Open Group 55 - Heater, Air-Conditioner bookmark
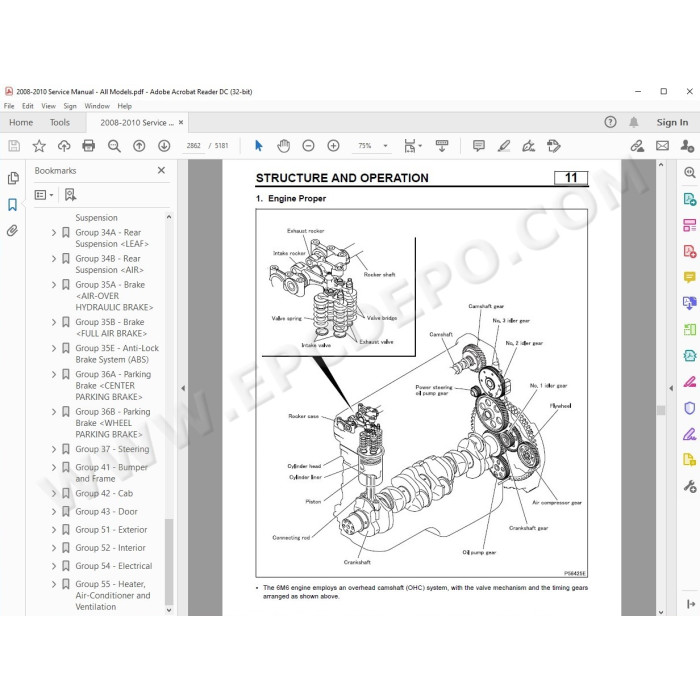Viewport: 700px width, 700px height. coord(113,596)
